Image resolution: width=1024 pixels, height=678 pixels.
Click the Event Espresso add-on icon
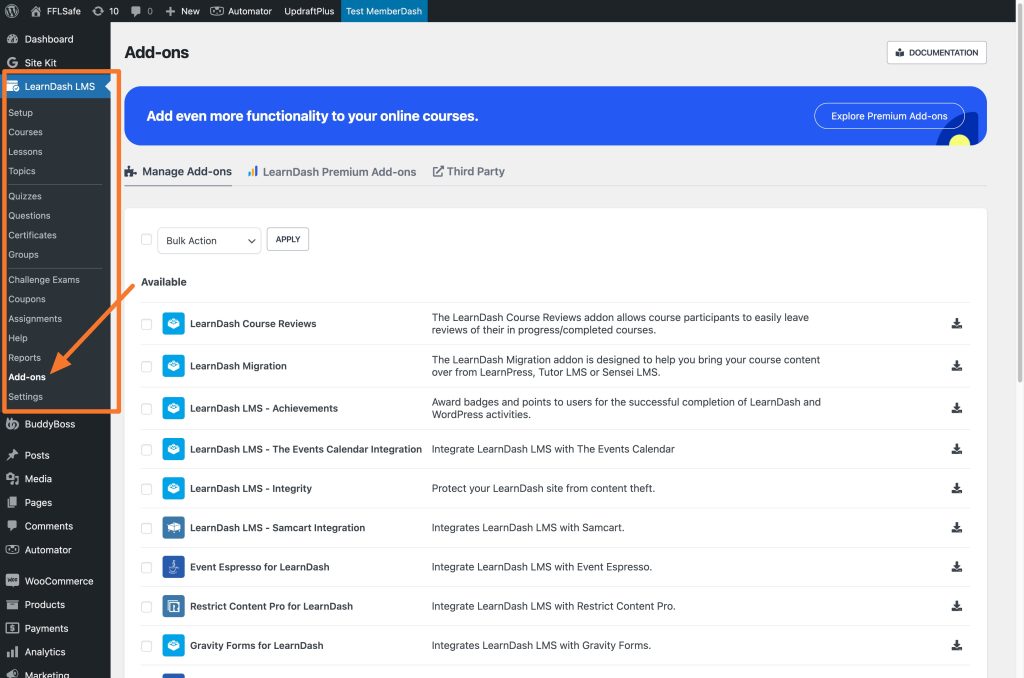tap(173, 567)
